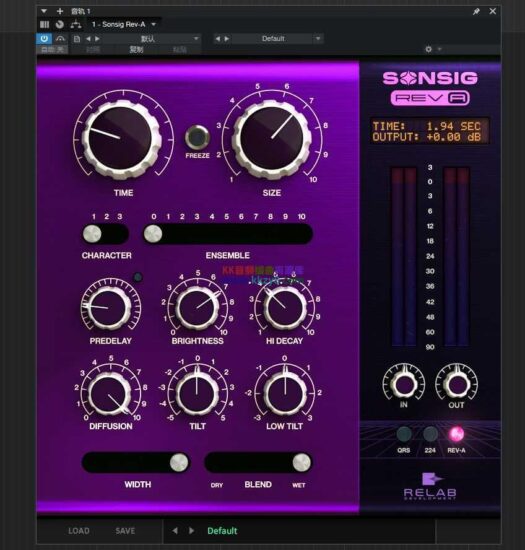
Task: Click the DRY label of BLEND
Action: (x=217, y=485)
